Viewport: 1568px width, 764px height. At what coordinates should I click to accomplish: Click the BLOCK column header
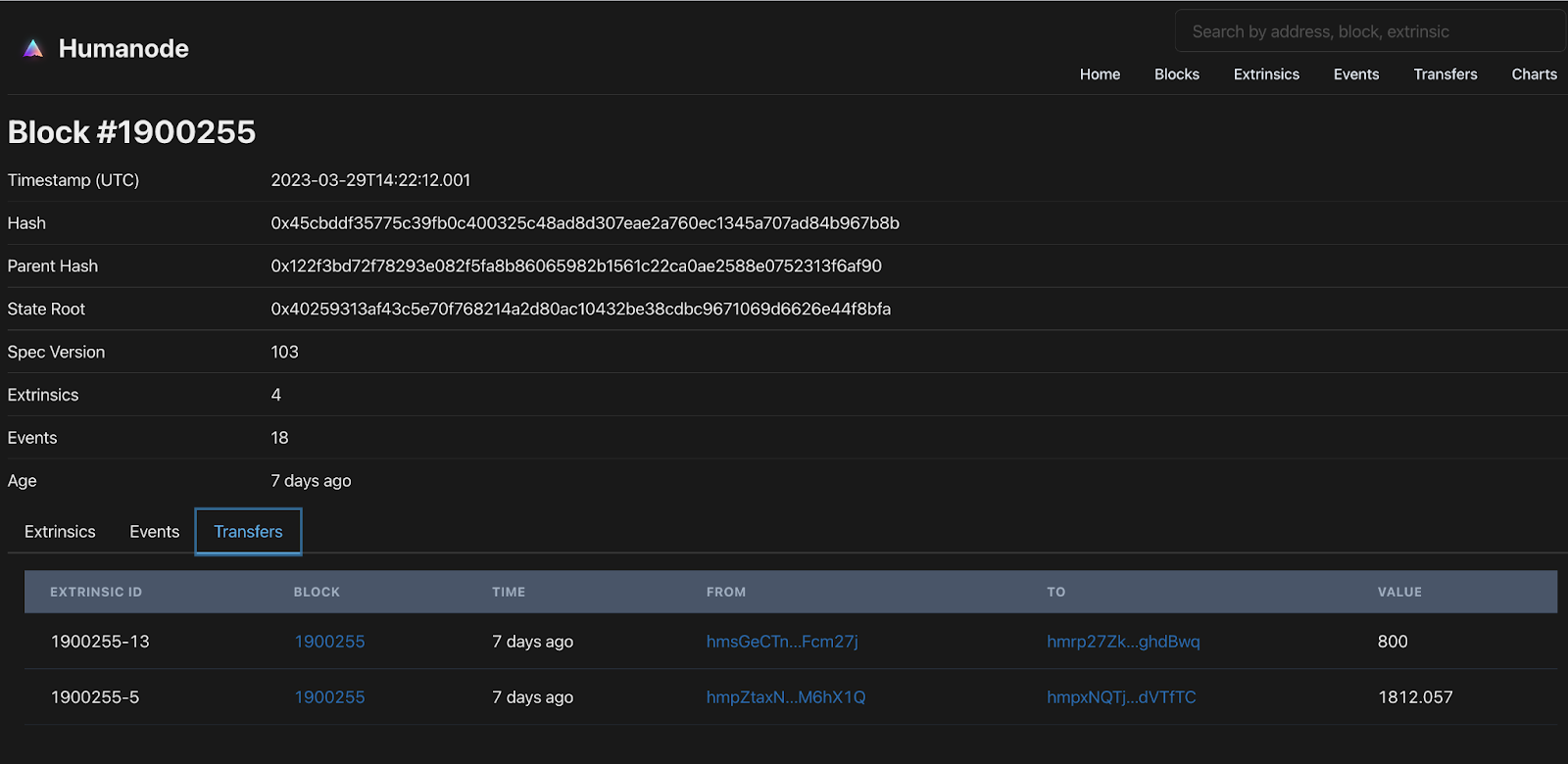(317, 593)
